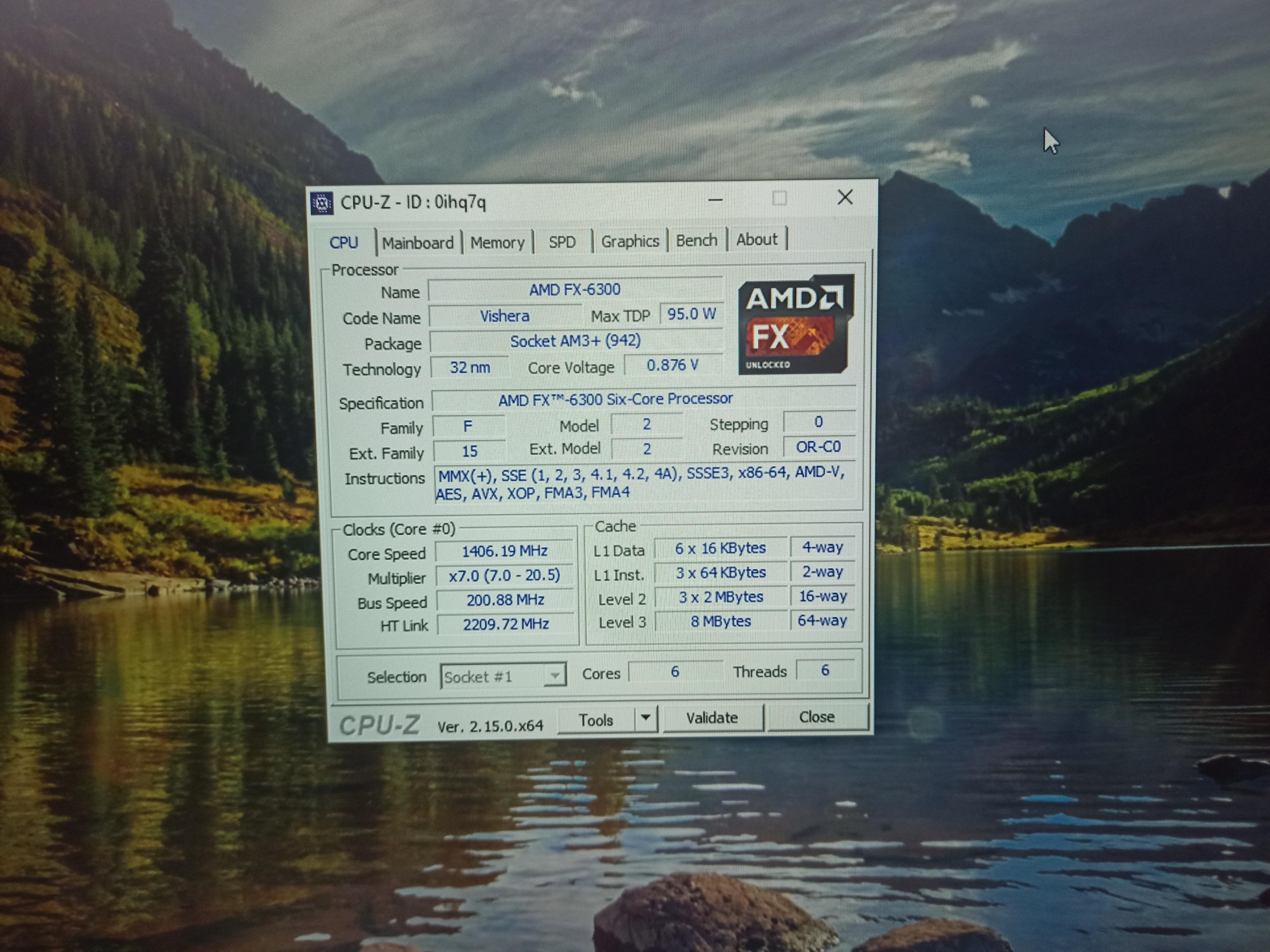Click the Core Speed value field
The height and width of the screenshot is (952, 1270).
coord(504,551)
